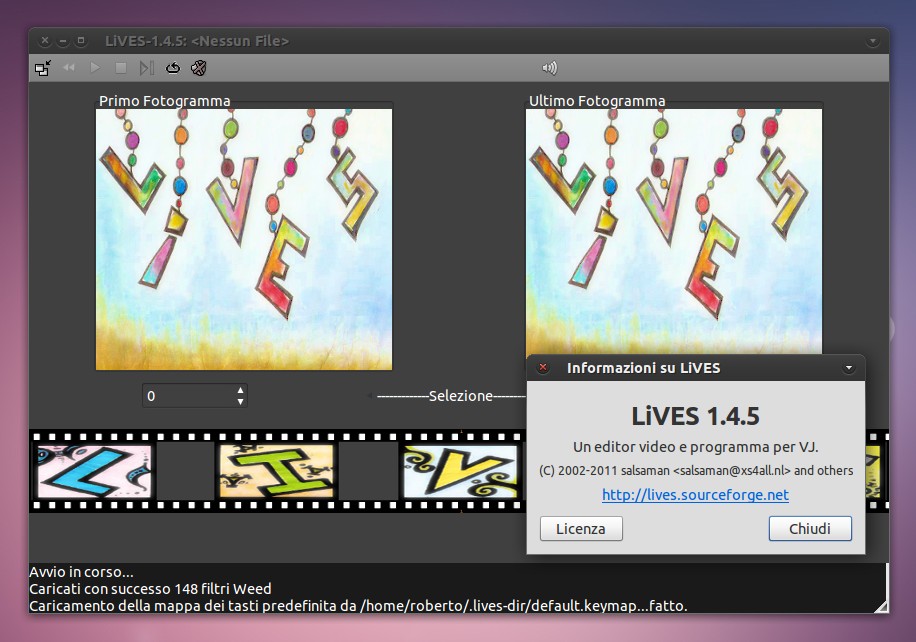Toggle loop continuous playback icon
The width and height of the screenshot is (916, 642).
pos(173,68)
